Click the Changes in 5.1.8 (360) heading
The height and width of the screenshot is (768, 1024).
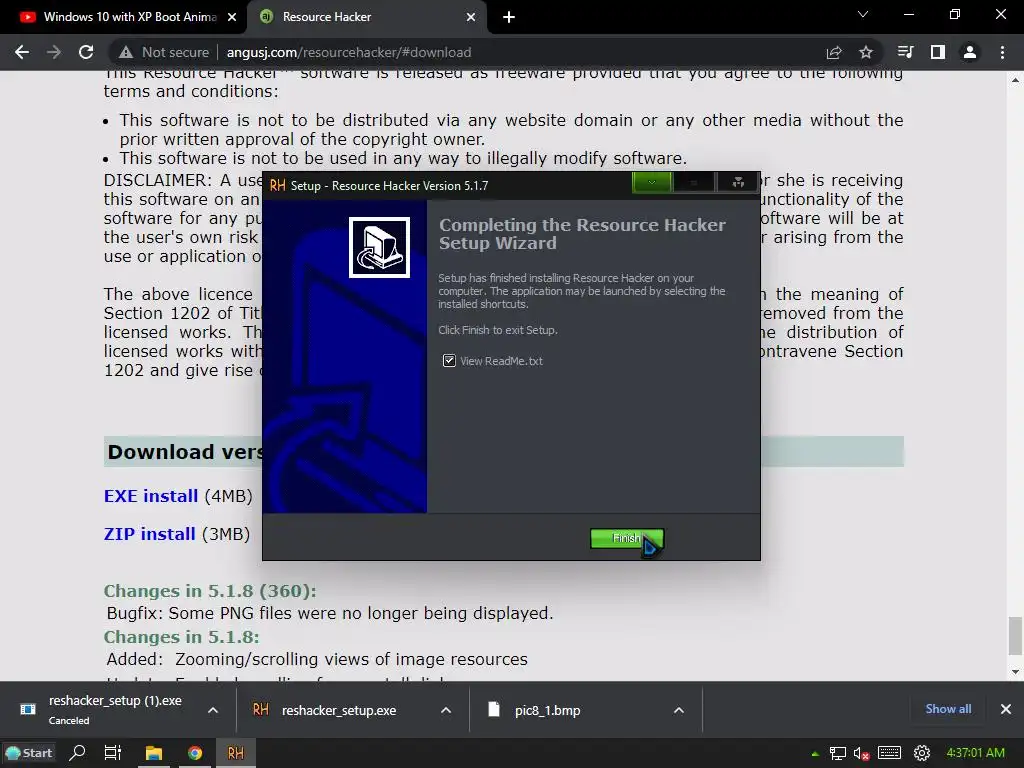point(210,590)
